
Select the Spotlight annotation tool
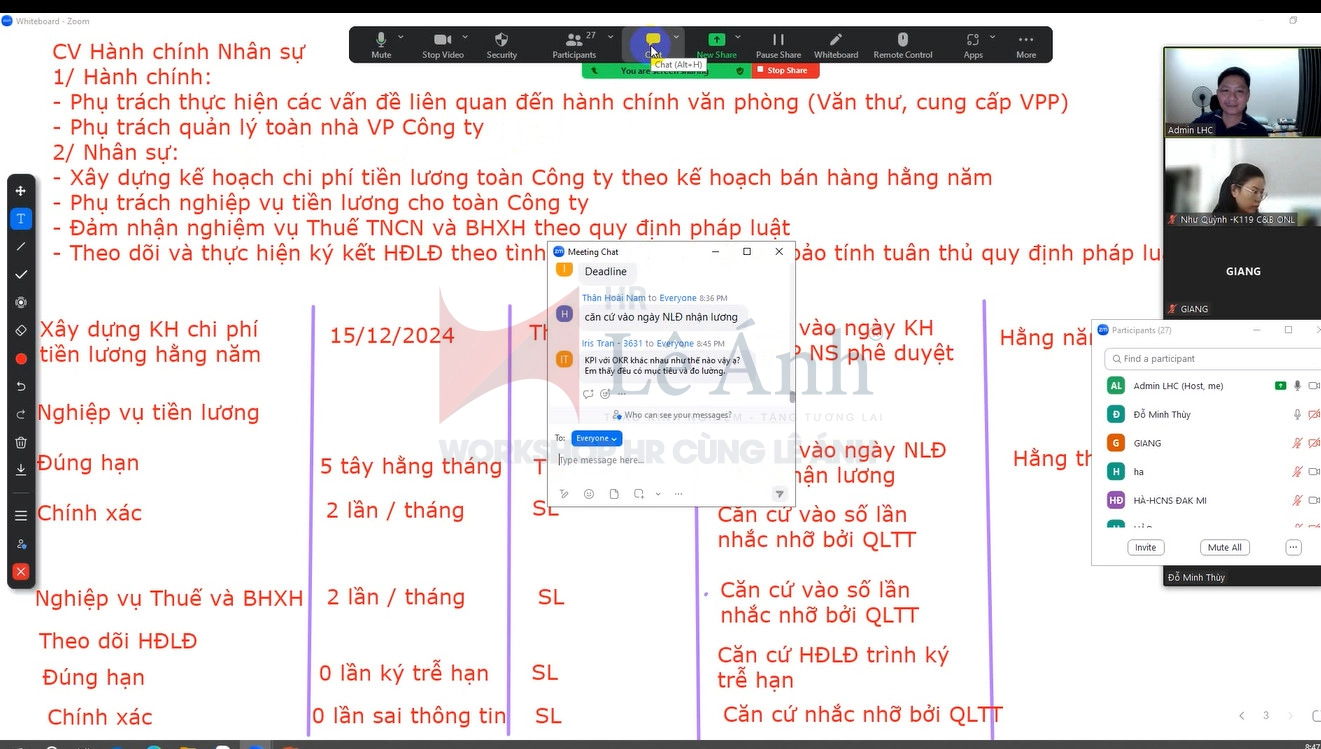tap(21, 302)
